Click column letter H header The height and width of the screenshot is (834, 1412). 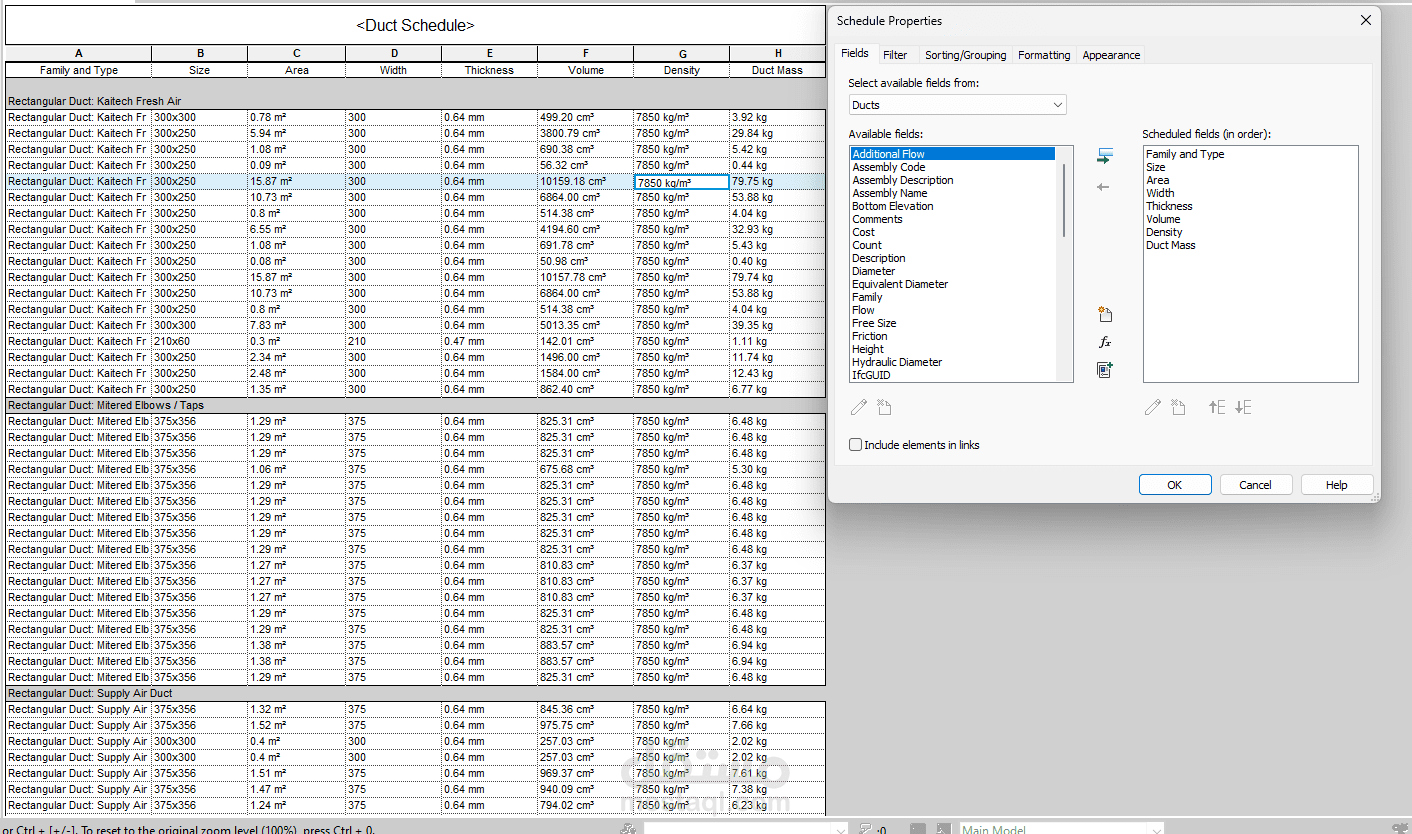pos(778,54)
